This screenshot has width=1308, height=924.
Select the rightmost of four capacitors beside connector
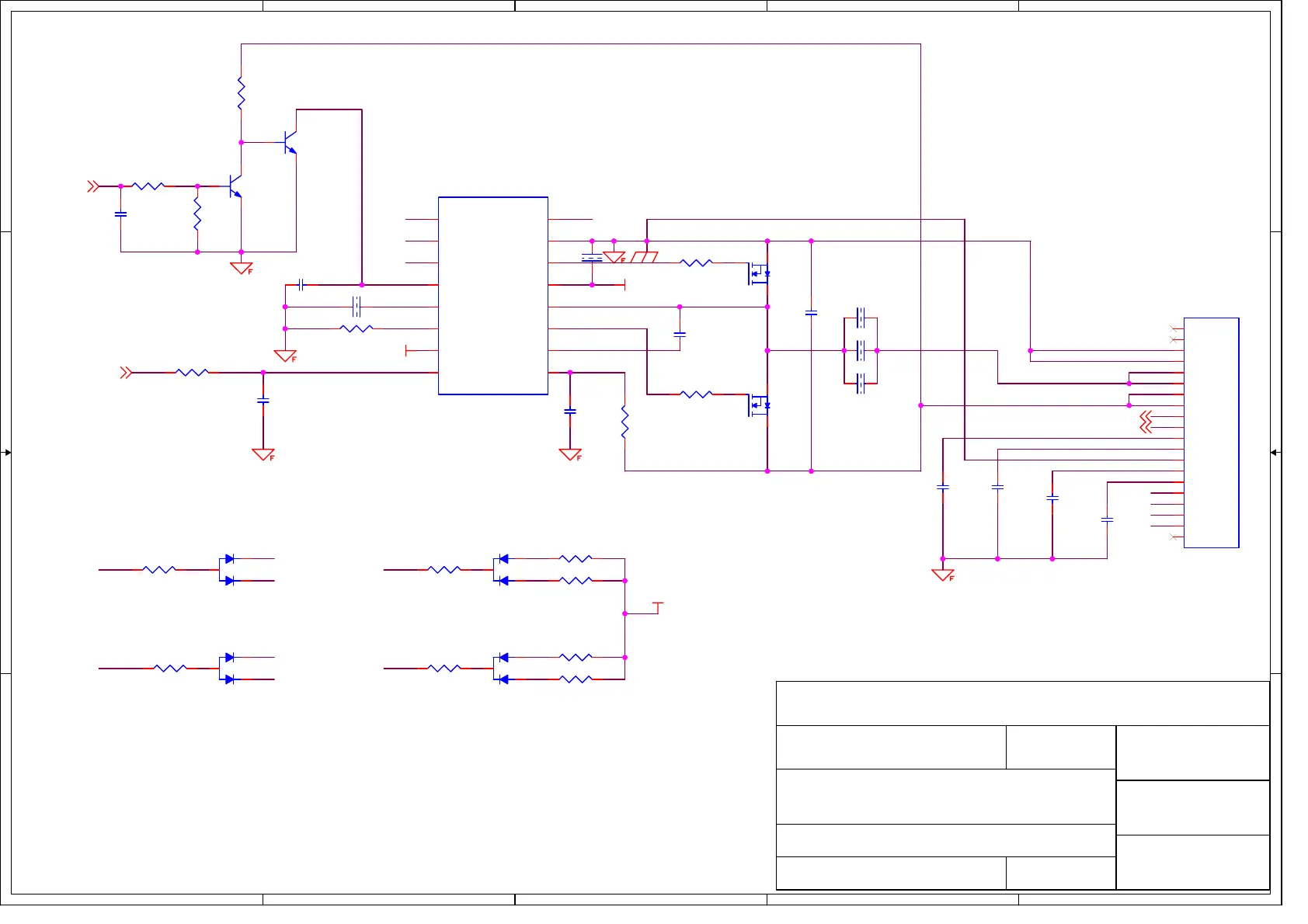click(1108, 519)
